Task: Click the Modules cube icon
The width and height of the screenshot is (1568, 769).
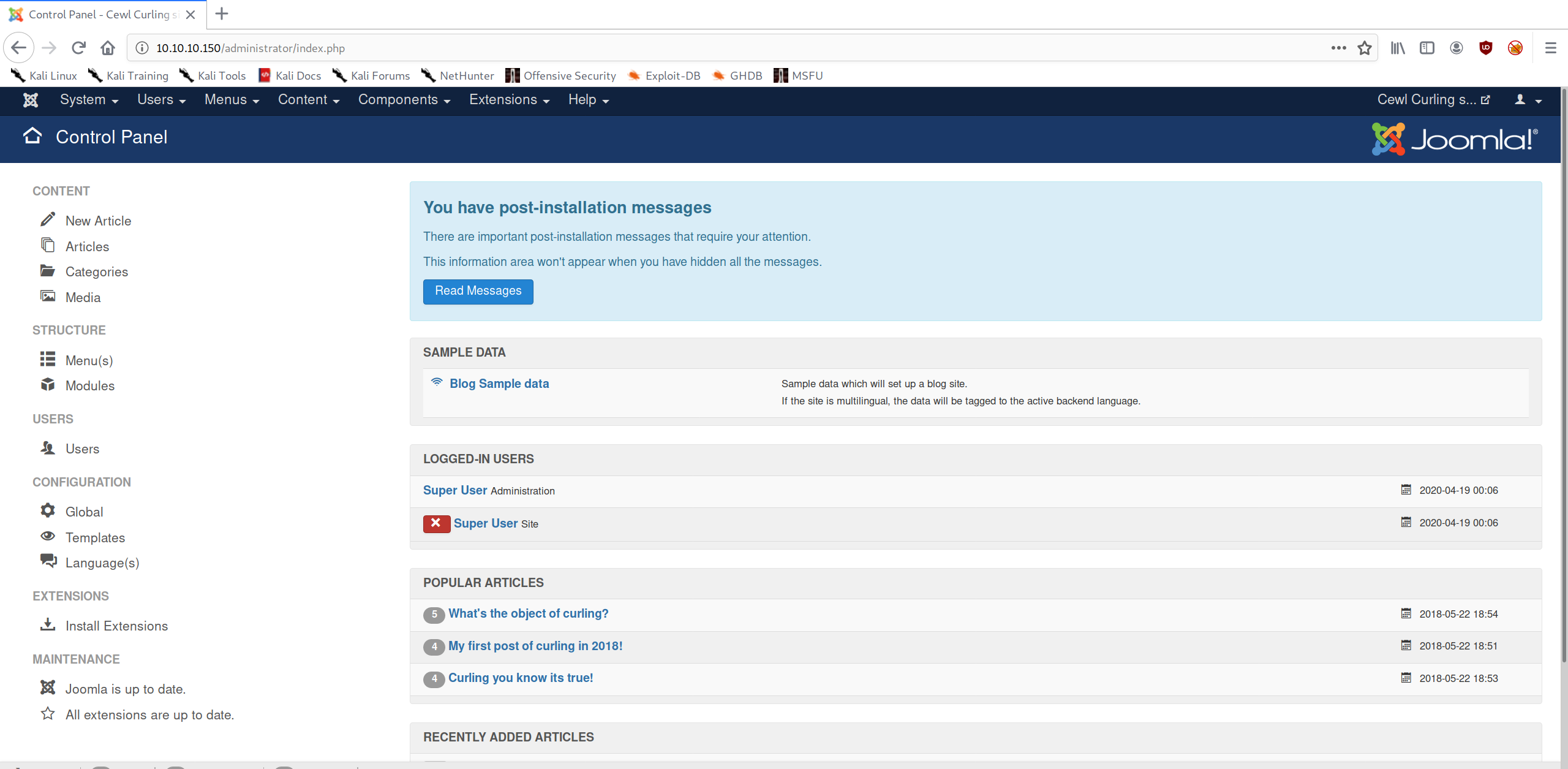Action: click(x=48, y=384)
